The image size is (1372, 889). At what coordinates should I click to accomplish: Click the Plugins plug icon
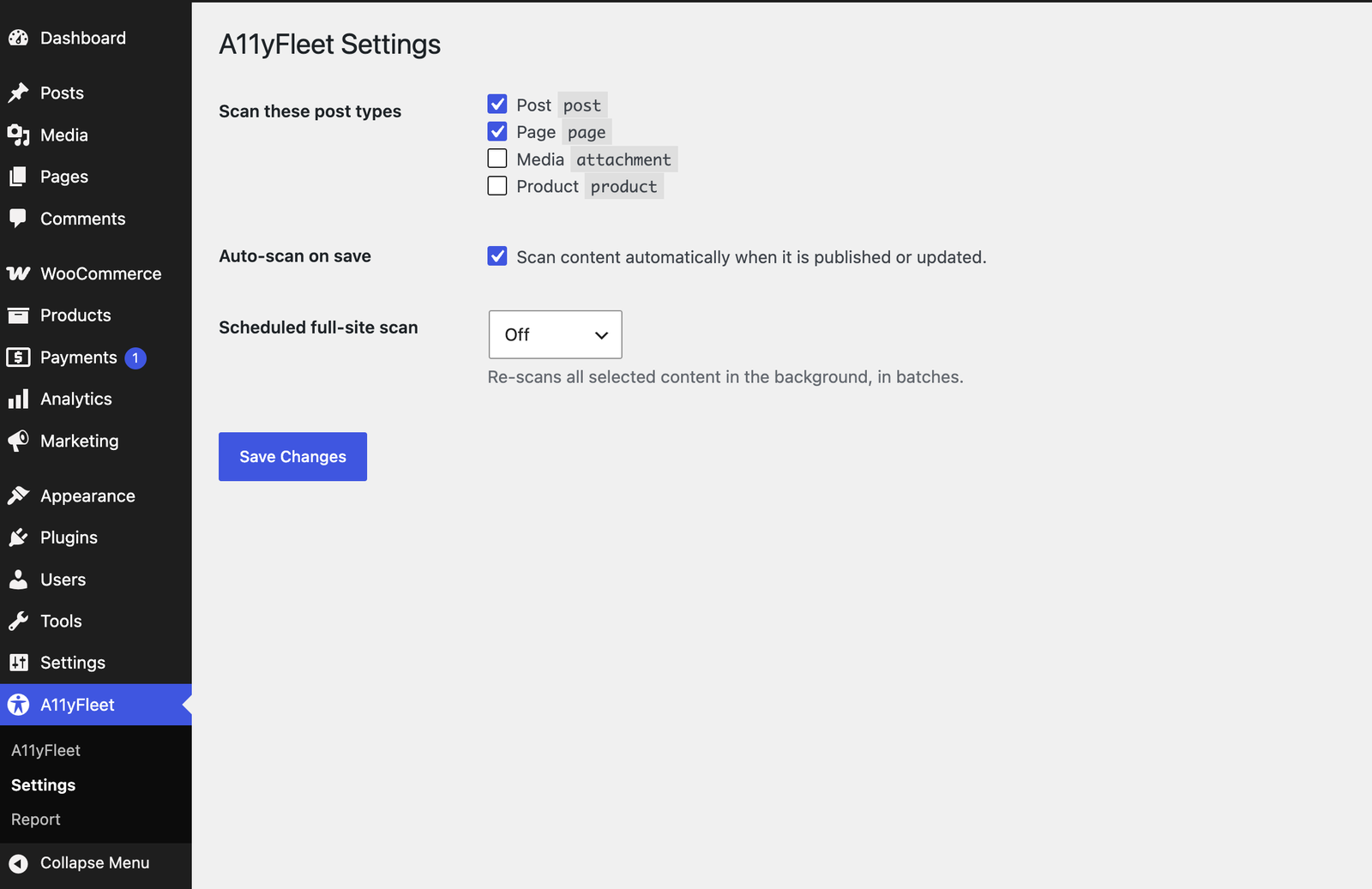point(18,538)
